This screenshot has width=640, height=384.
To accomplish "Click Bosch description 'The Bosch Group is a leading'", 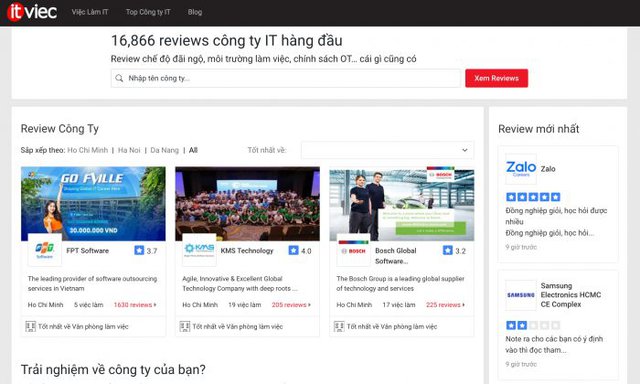I will point(400,284).
